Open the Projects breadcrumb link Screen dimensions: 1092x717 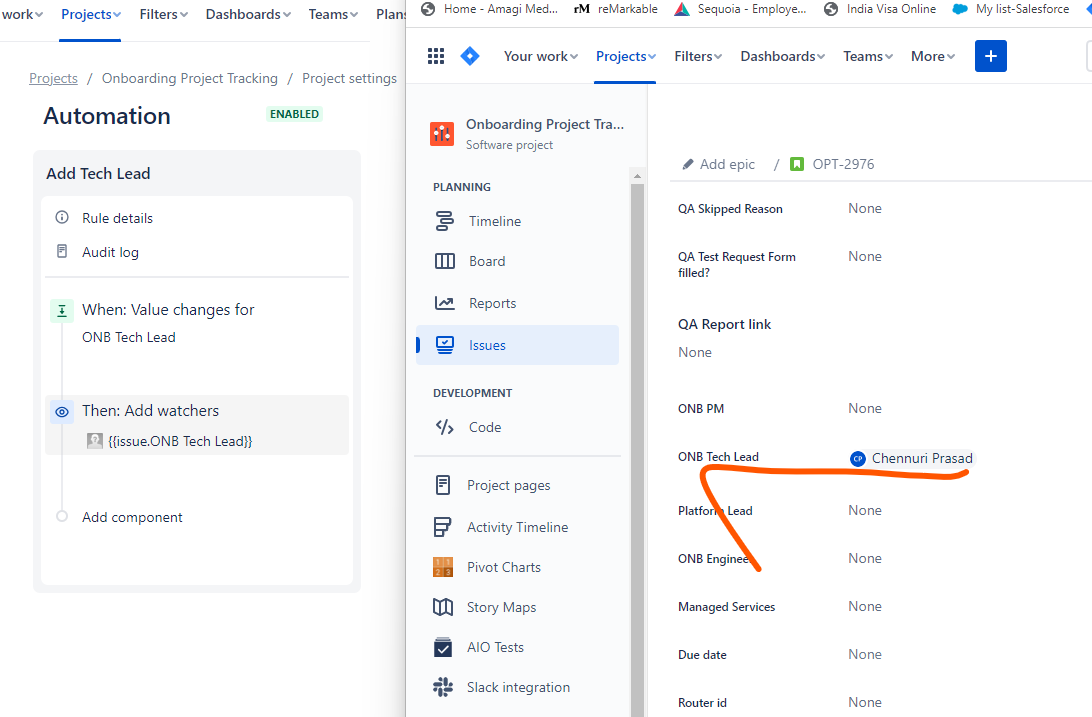(54, 79)
